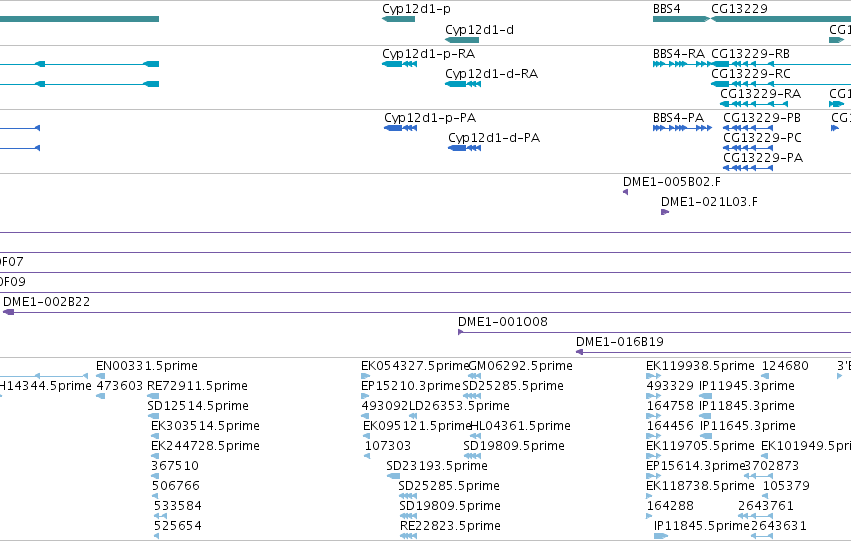This screenshot has width=851, height=541.
Task: Click EST EK303514.5prime
Action: 205,426
